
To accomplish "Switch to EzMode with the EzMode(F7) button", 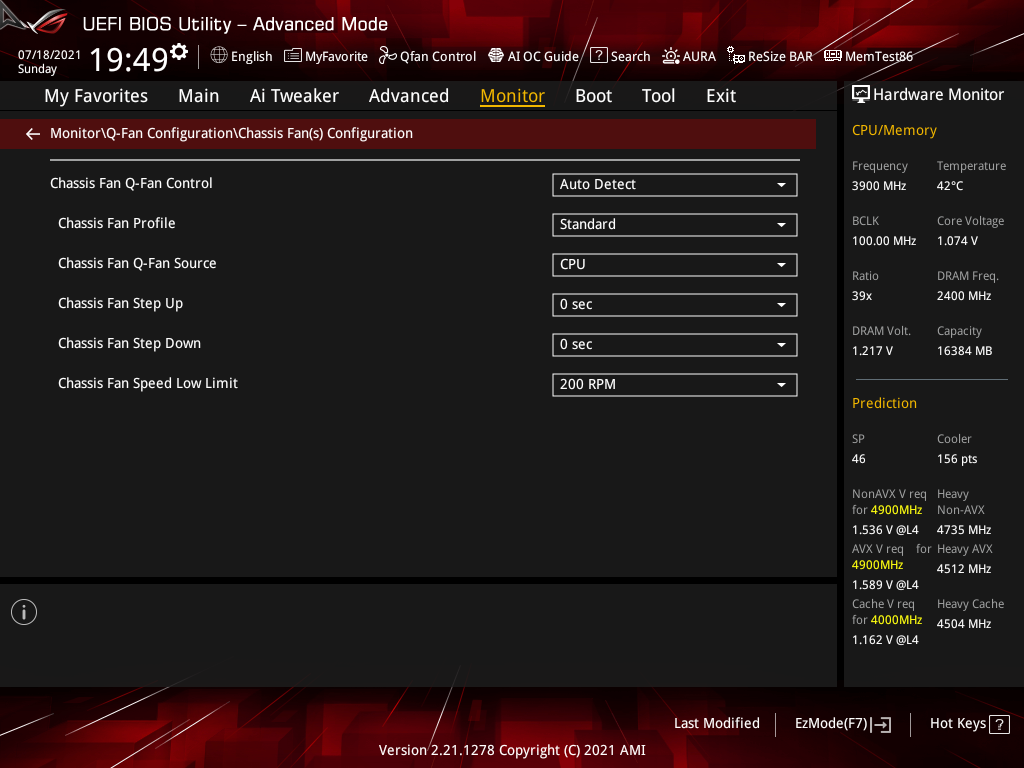I will [x=842, y=723].
